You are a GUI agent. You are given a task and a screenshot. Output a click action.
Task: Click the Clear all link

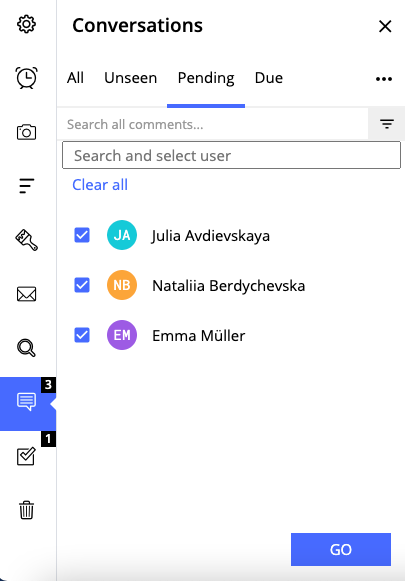click(100, 185)
